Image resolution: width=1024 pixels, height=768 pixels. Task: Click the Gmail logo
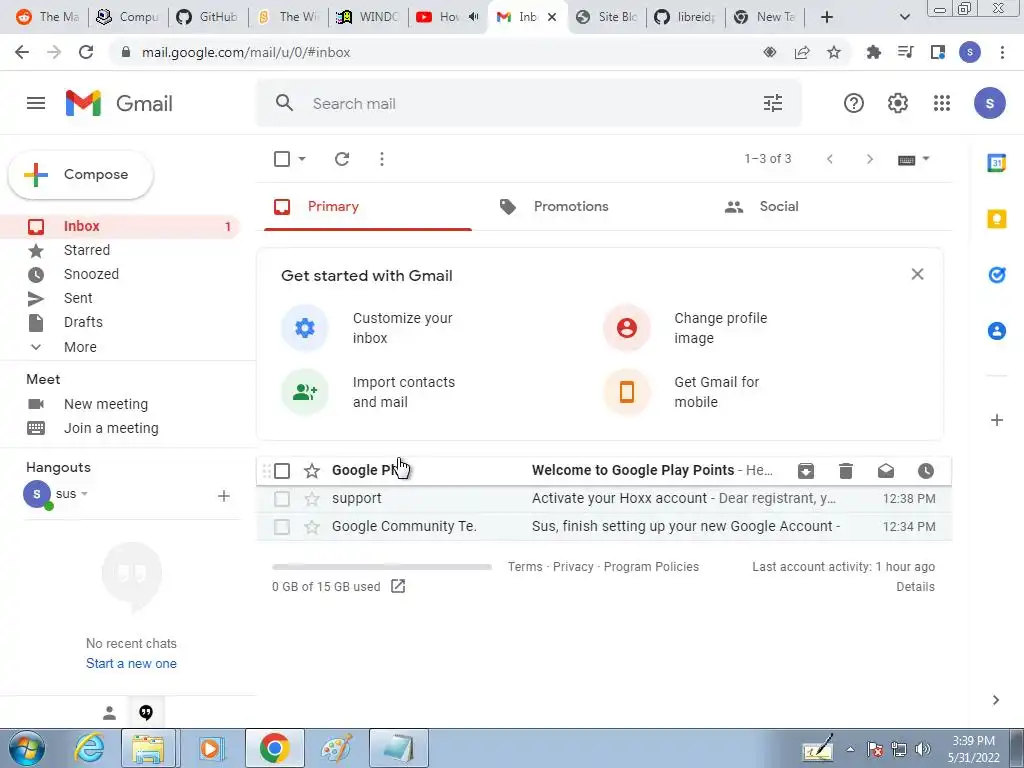pos(119,103)
